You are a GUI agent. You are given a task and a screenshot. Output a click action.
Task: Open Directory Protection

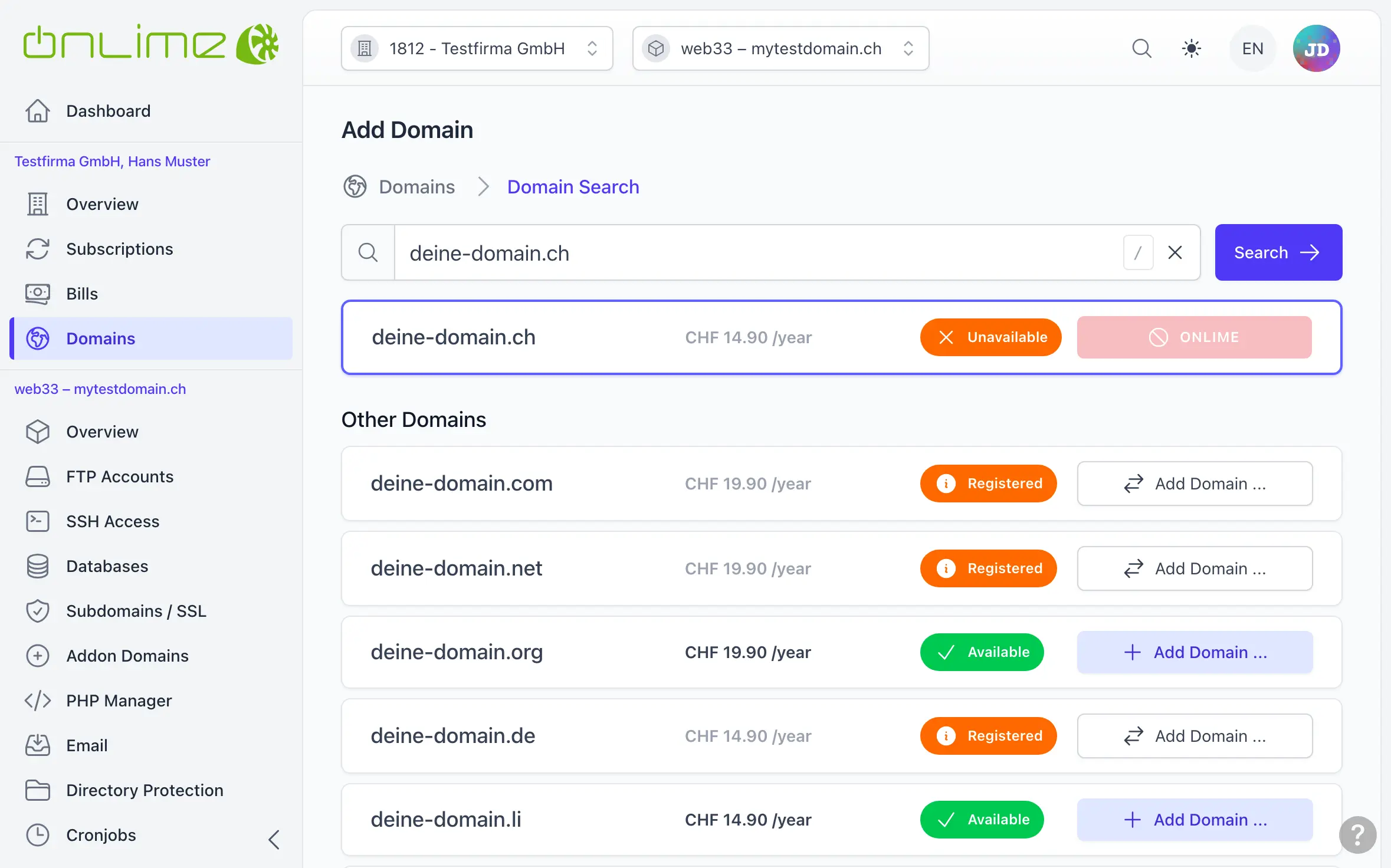[151, 790]
